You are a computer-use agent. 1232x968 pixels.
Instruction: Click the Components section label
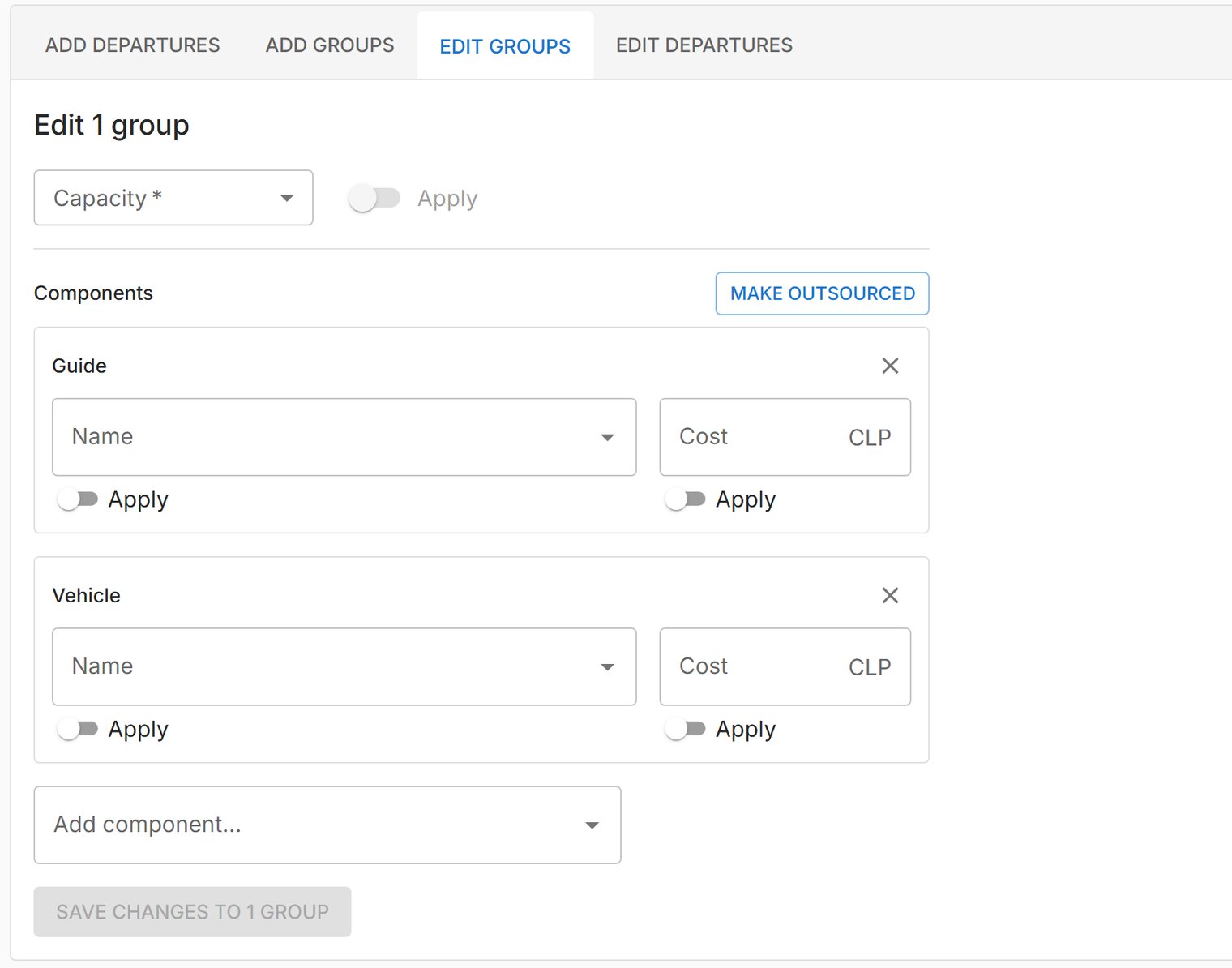click(x=93, y=293)
